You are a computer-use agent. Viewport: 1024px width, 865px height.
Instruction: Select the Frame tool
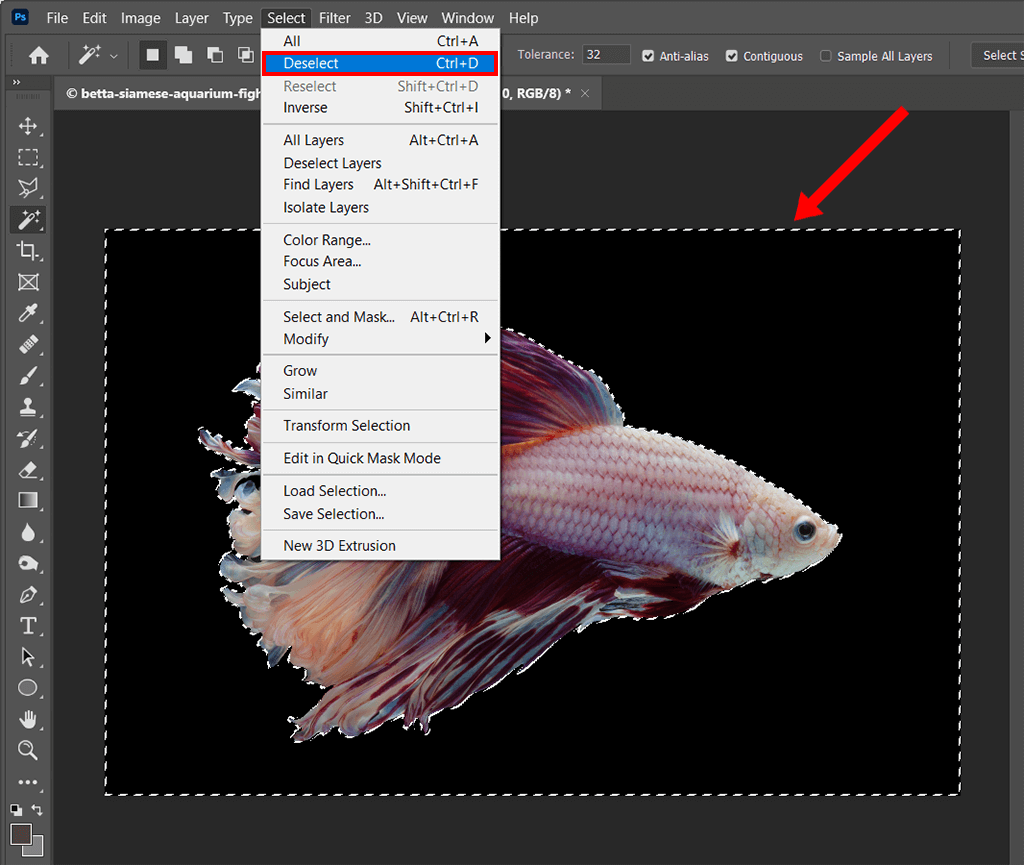(x=27, y=282)
